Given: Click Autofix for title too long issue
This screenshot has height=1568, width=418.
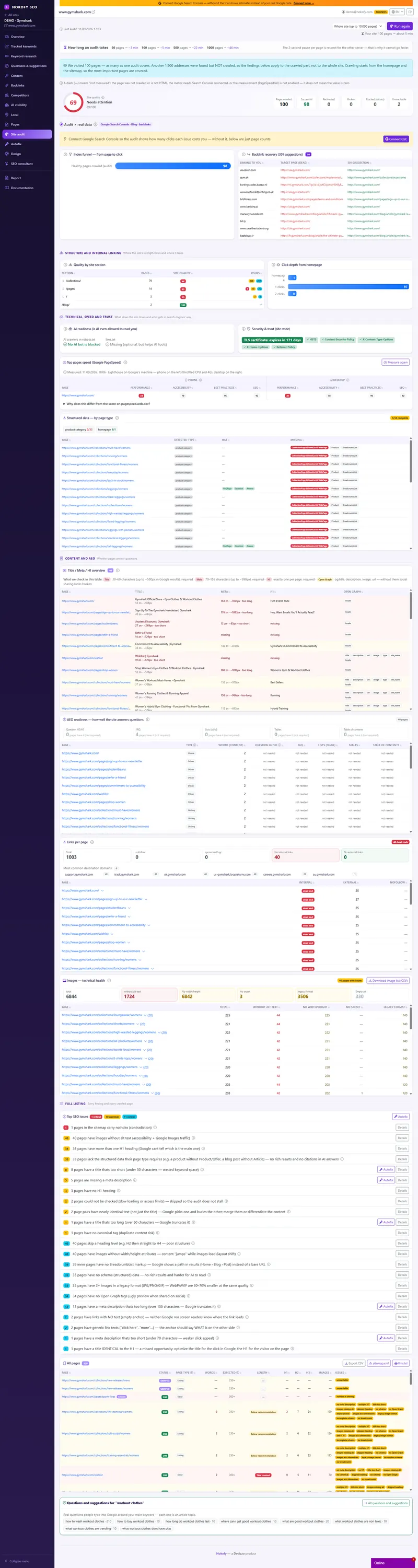Looking at the screenshot, I should [386, 1222].
